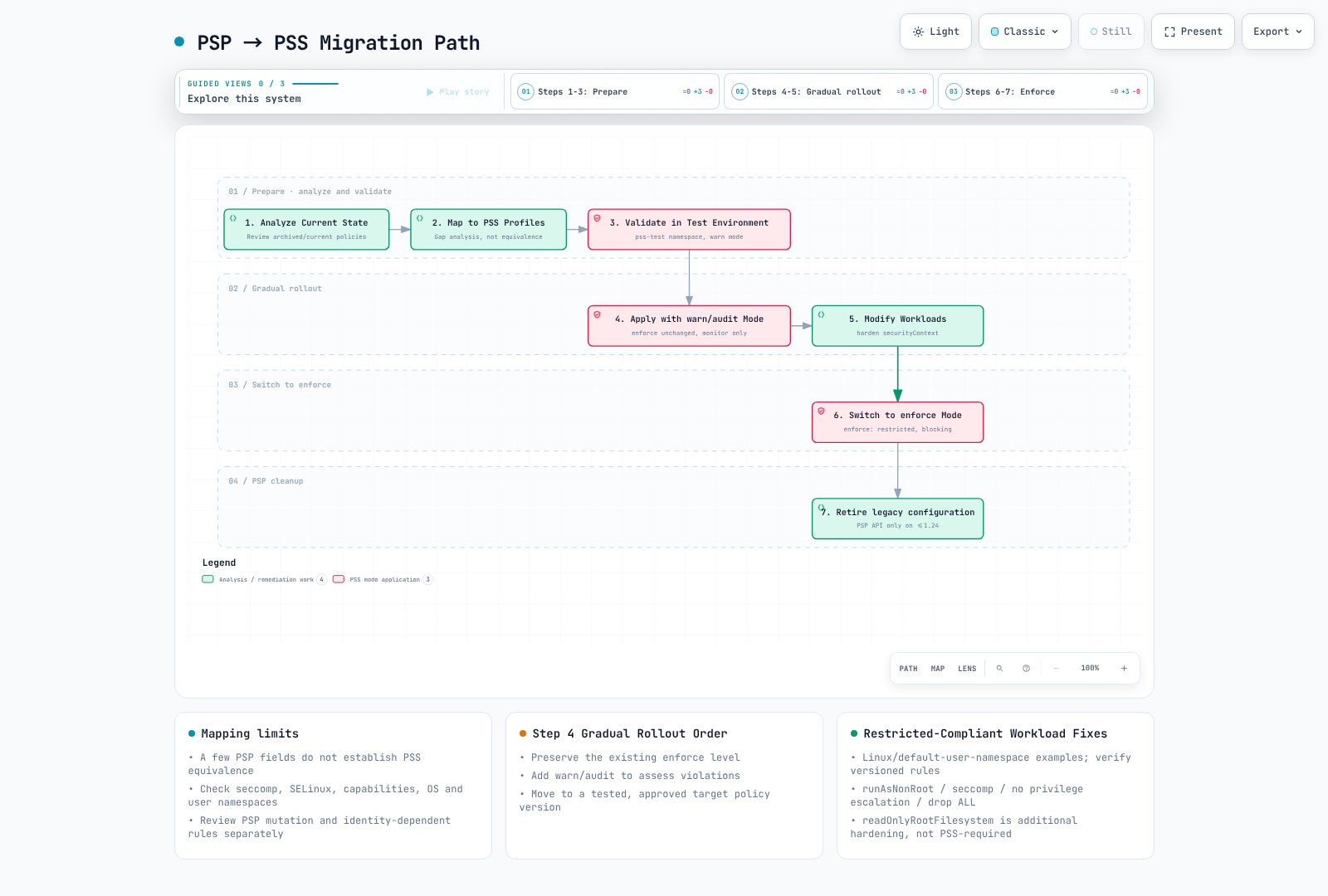Open the Export dropdown menu
This screenshot has height=896, width=1328.
click(1277, 32)
